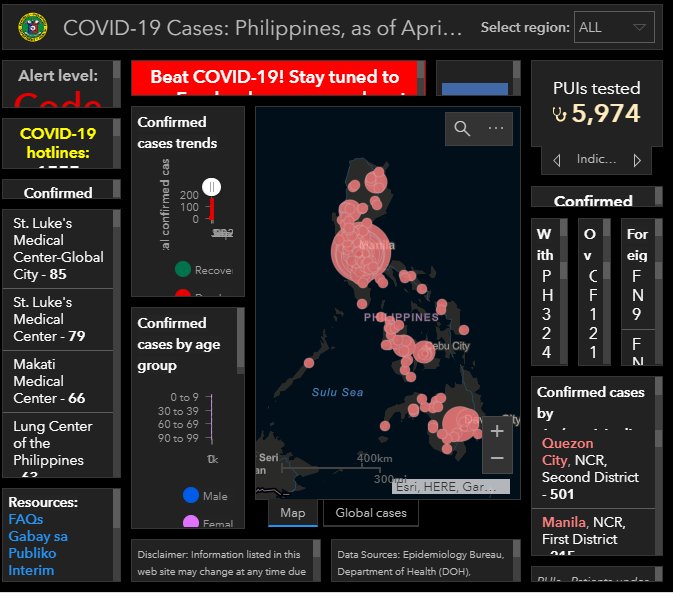Zoom in on the map
This screenshot has width=673, height=599.
pyautogui.click(x=497, y=431)
